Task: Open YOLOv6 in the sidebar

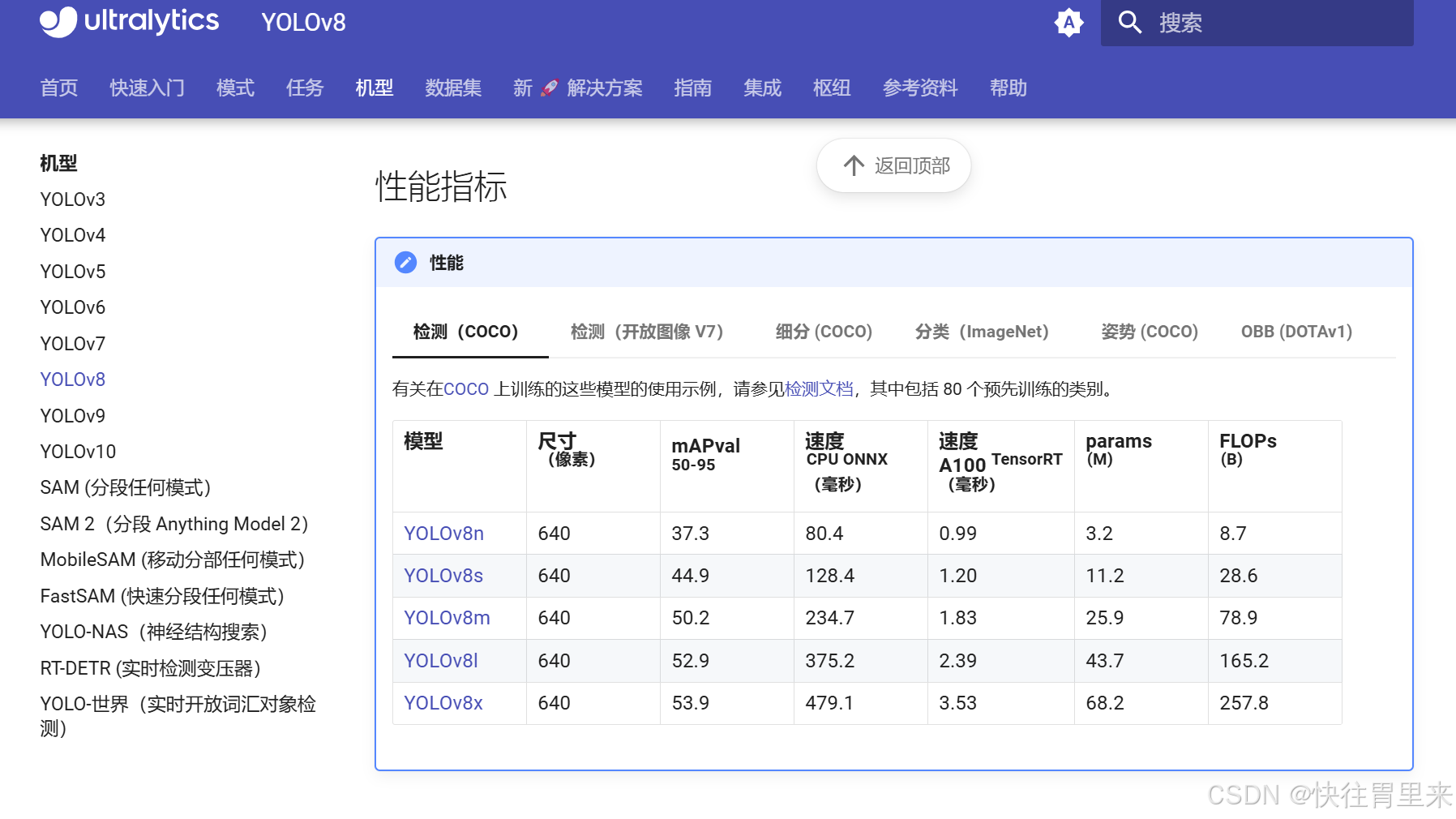Action: 73,307
